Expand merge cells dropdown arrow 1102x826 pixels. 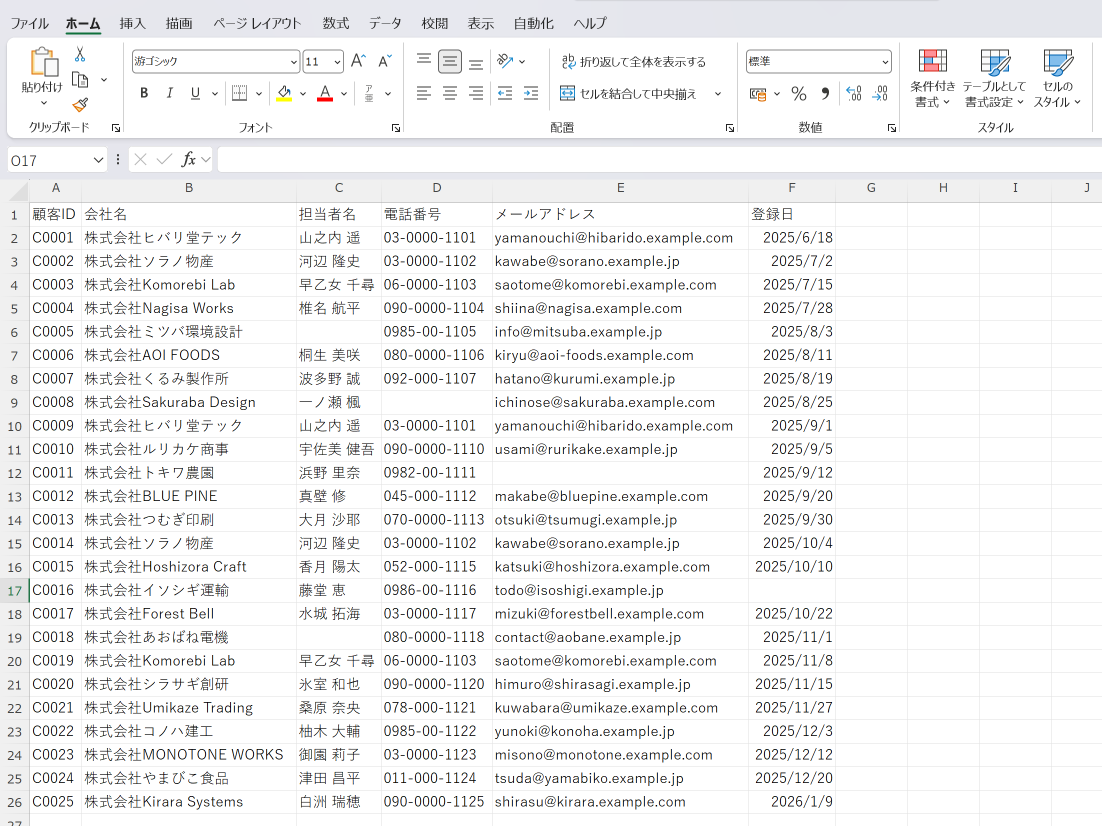[x=718, y=93]
